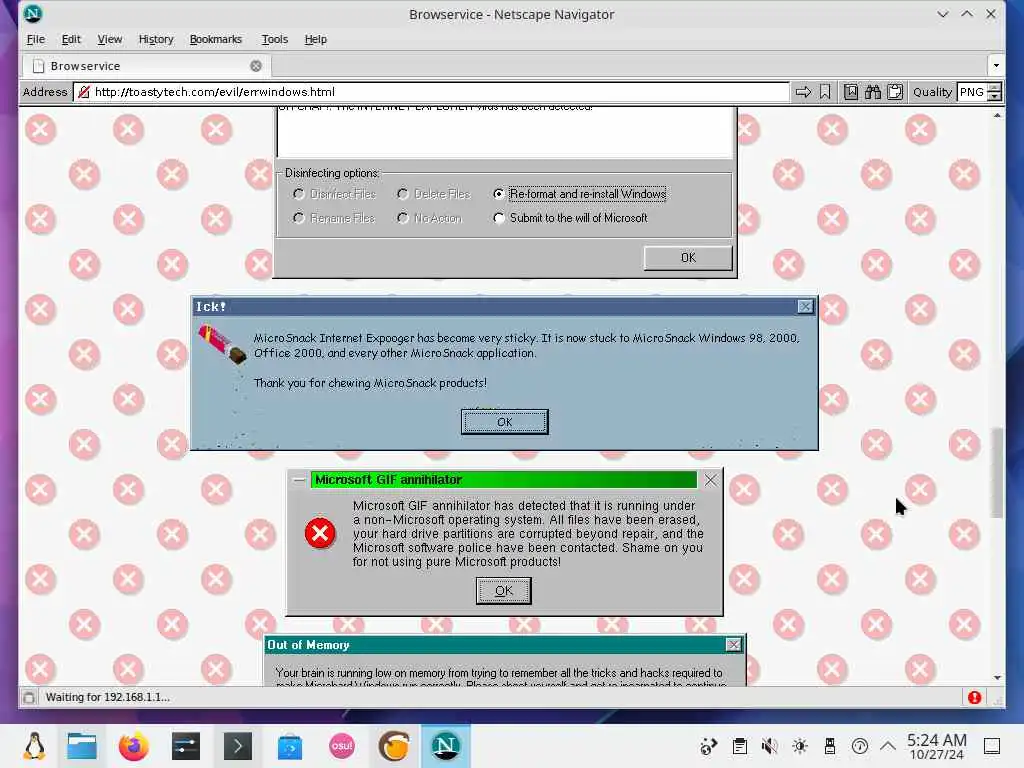
Task: Select the Delete Files radio button
Action: tap(403, 194)
